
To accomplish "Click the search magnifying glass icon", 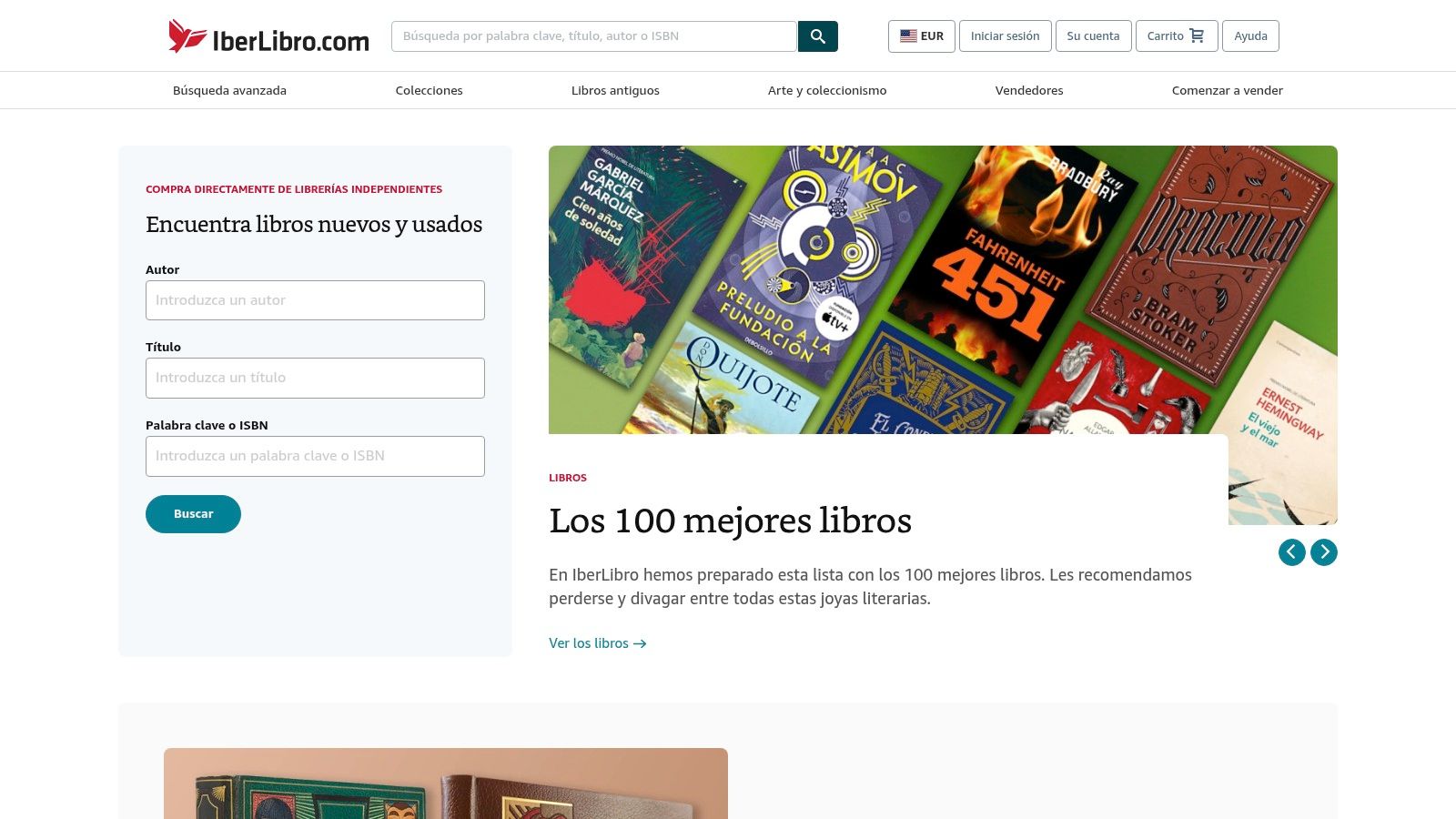I will coord(817,36).
